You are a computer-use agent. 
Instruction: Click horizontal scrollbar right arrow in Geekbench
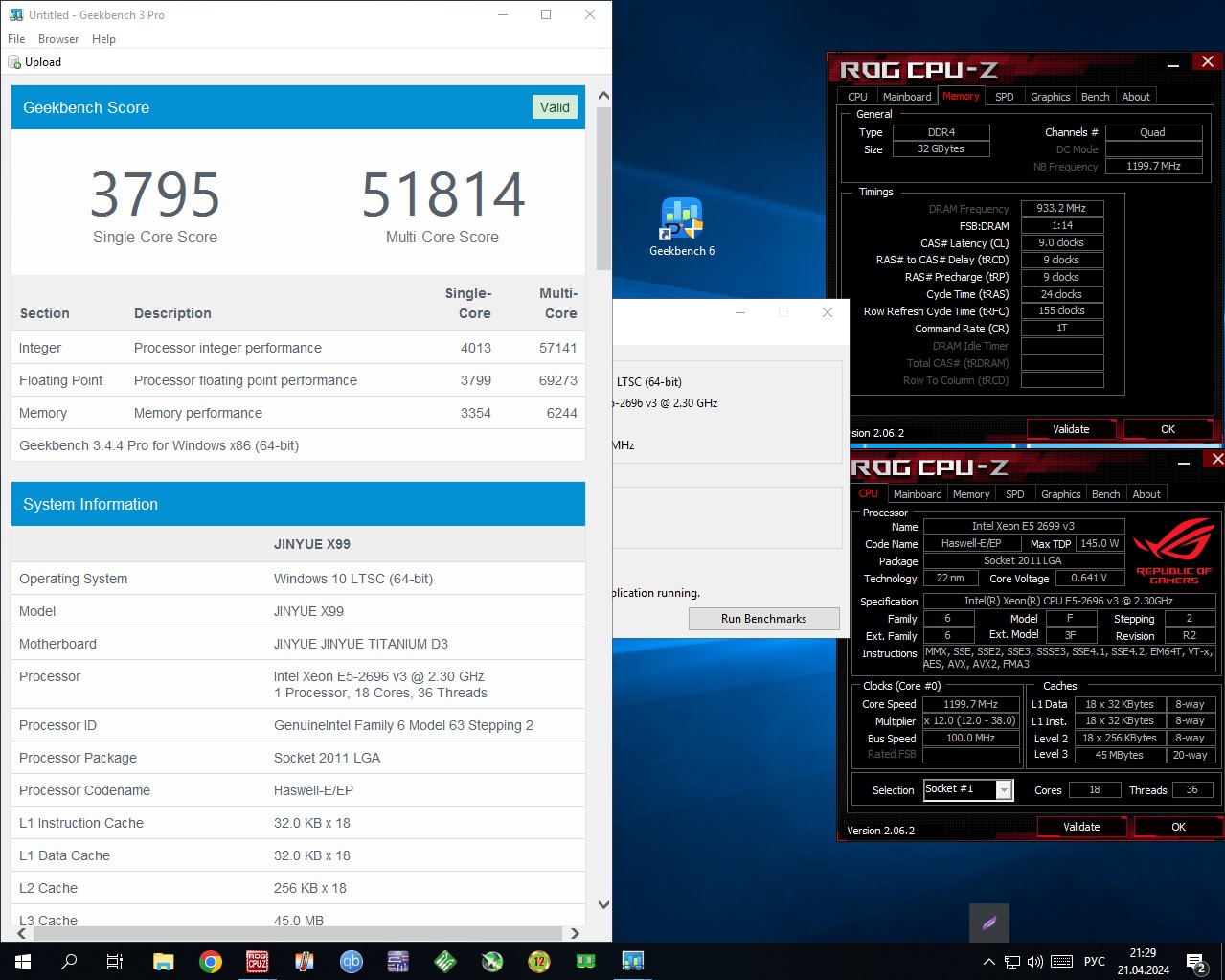[x=575, y=933]
